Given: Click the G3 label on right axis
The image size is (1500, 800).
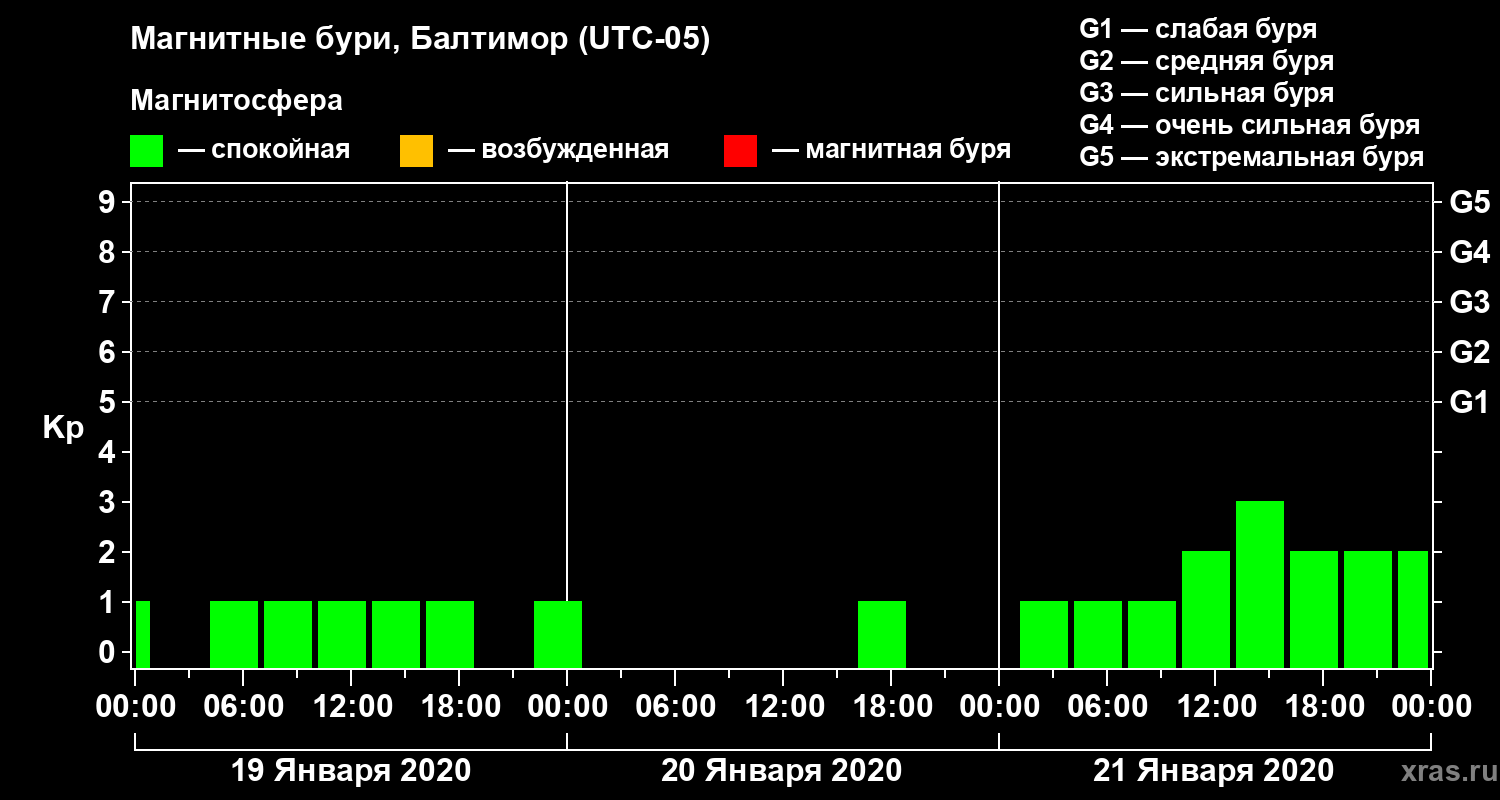Looking at the screenshot, I should 1469,302.
